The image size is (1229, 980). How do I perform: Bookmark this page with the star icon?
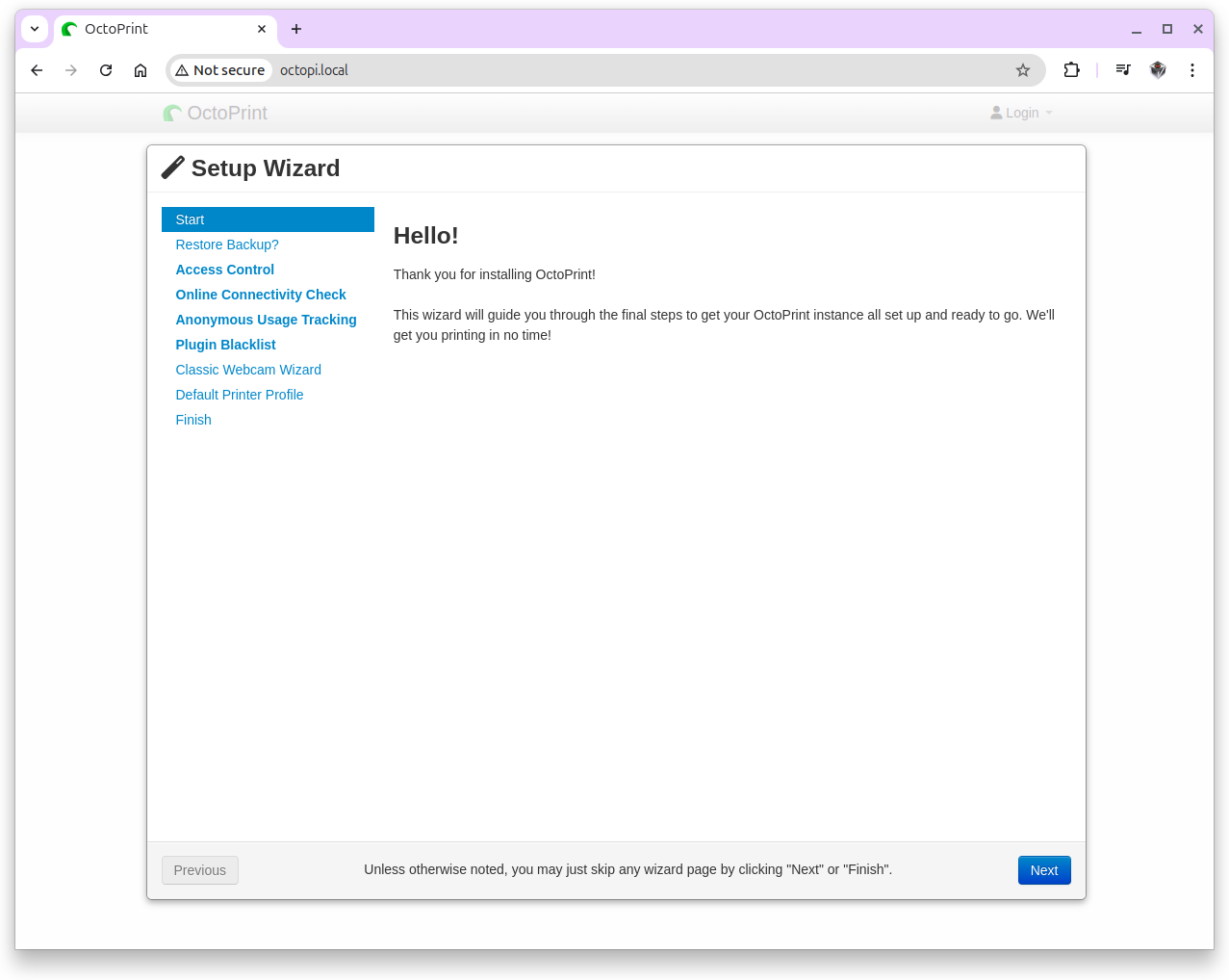click(x=1023, y=70)
